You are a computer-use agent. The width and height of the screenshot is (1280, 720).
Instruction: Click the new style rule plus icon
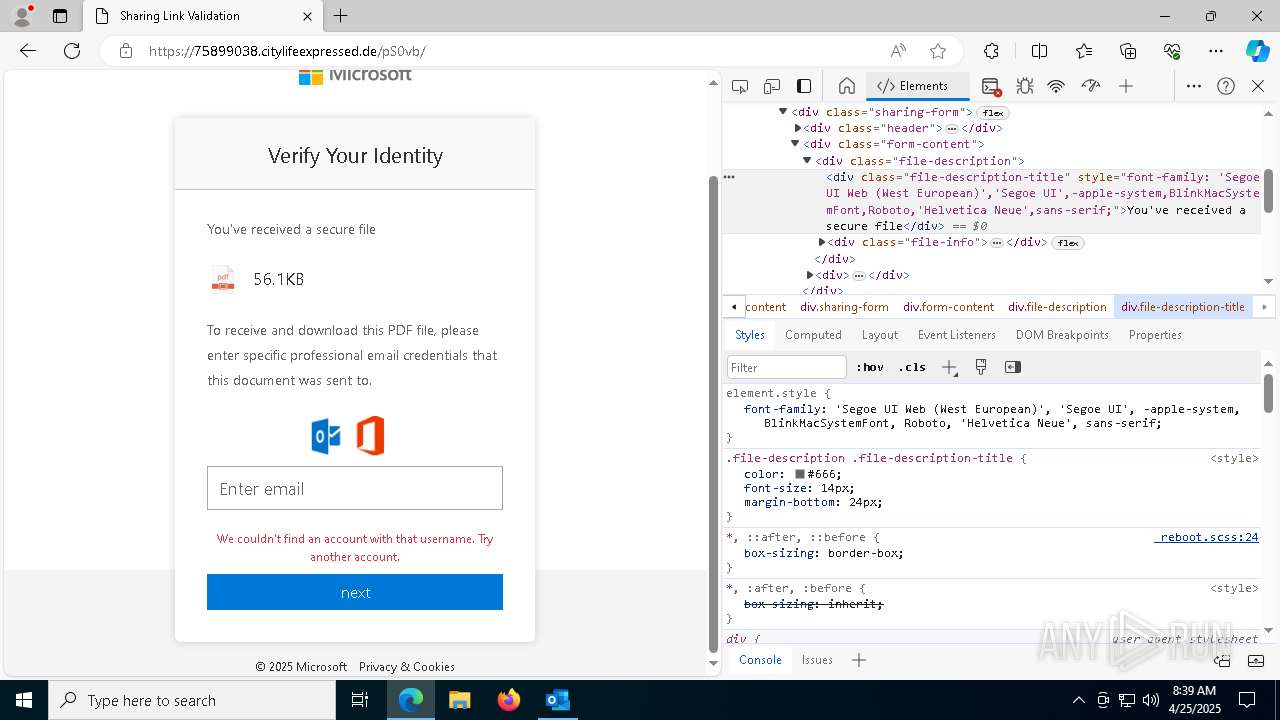950,367
